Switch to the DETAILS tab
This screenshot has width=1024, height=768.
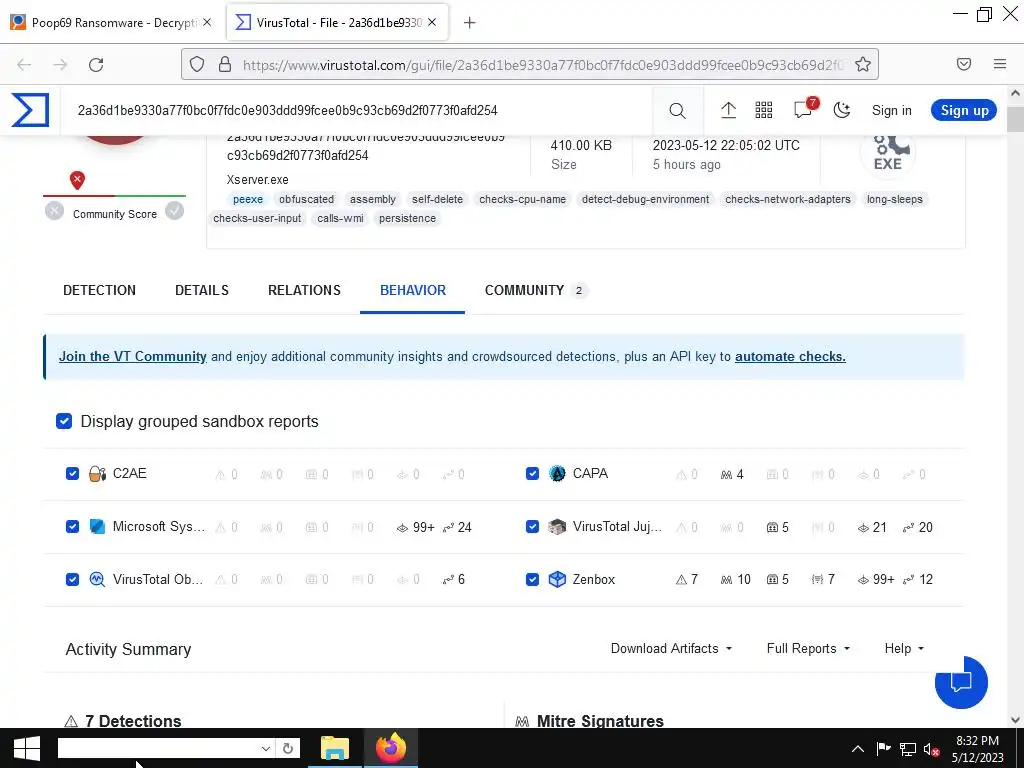(202, 291)
